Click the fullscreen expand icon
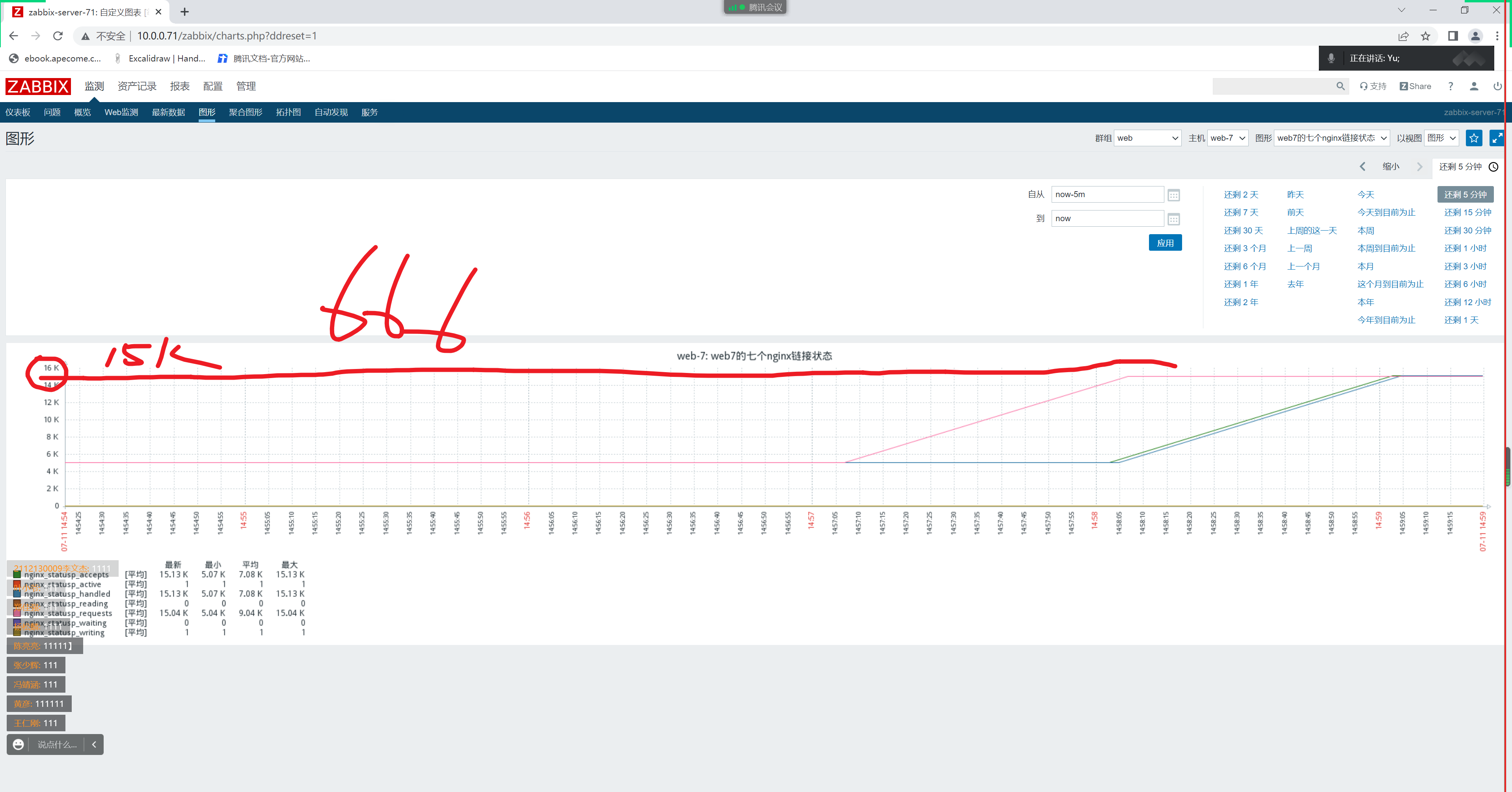This screenshot has height=792, width=1512. [x=1497, y=138]
